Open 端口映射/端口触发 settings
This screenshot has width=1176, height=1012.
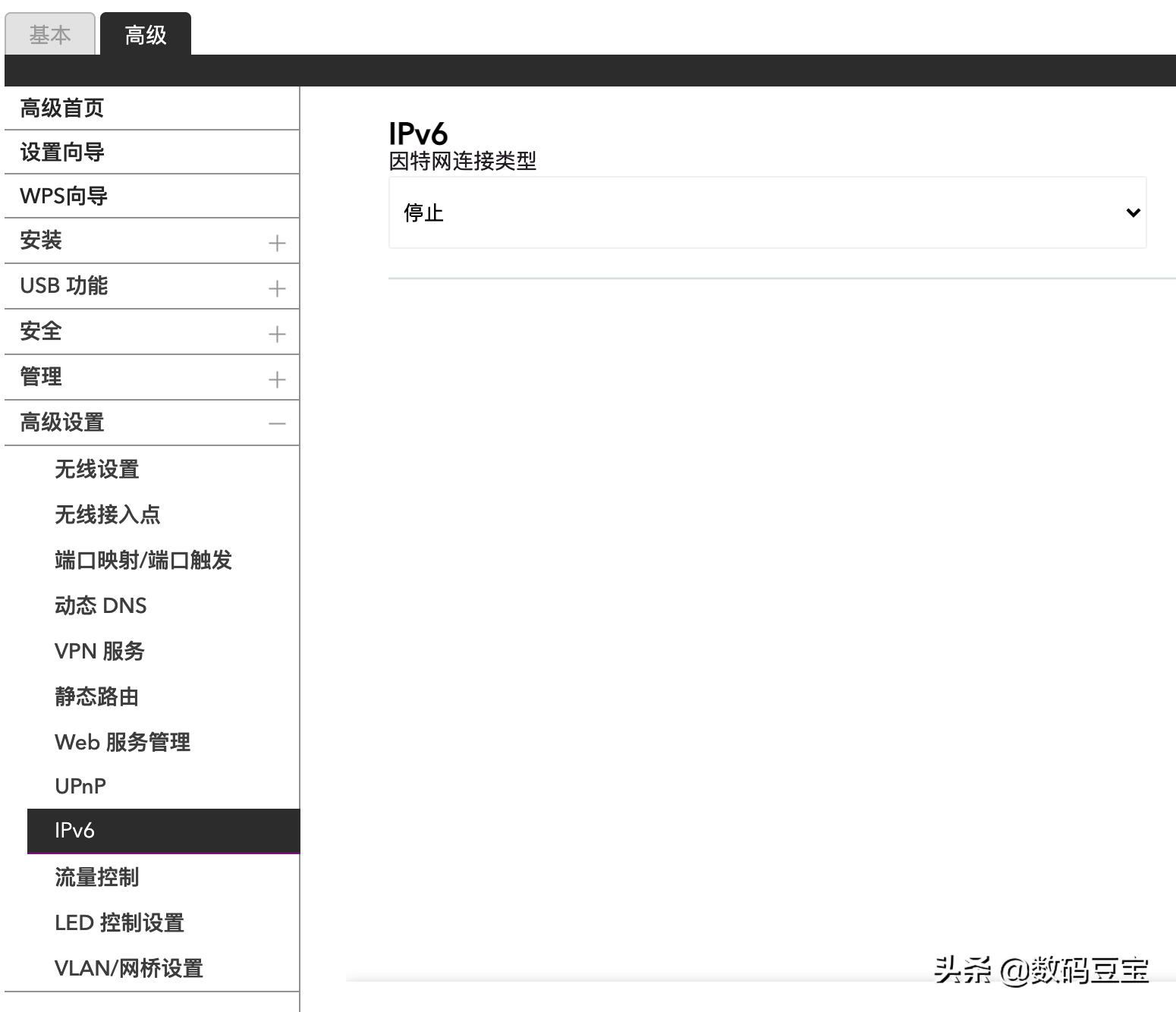(143, 560)
